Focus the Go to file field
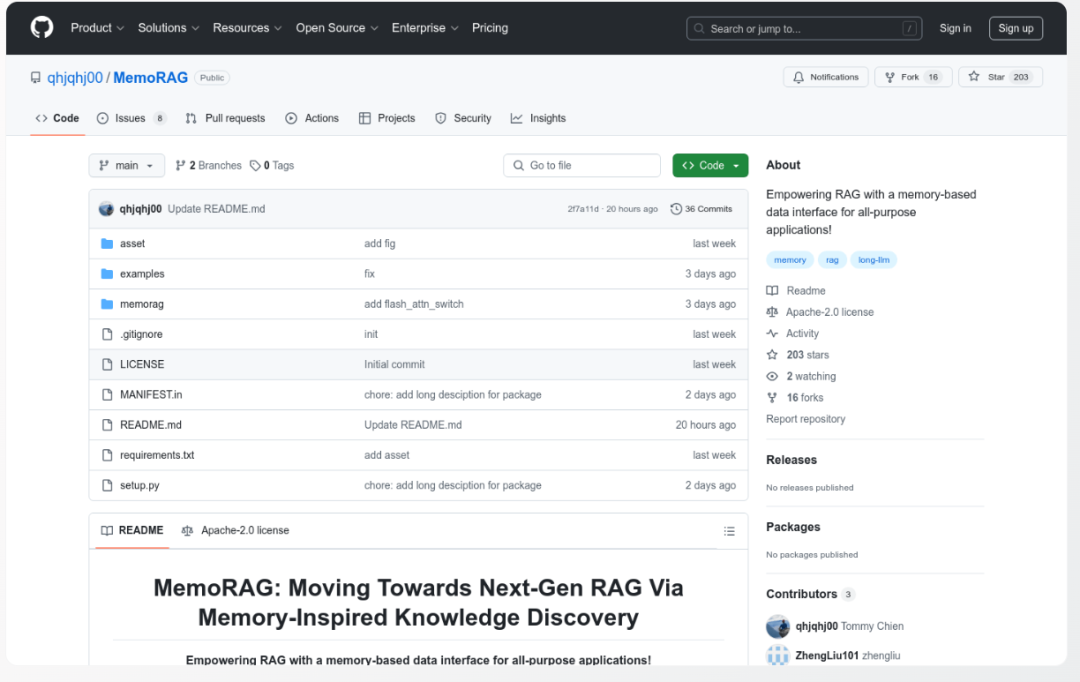This screenshot has width=1080, height=682. [x=582, y=165]
